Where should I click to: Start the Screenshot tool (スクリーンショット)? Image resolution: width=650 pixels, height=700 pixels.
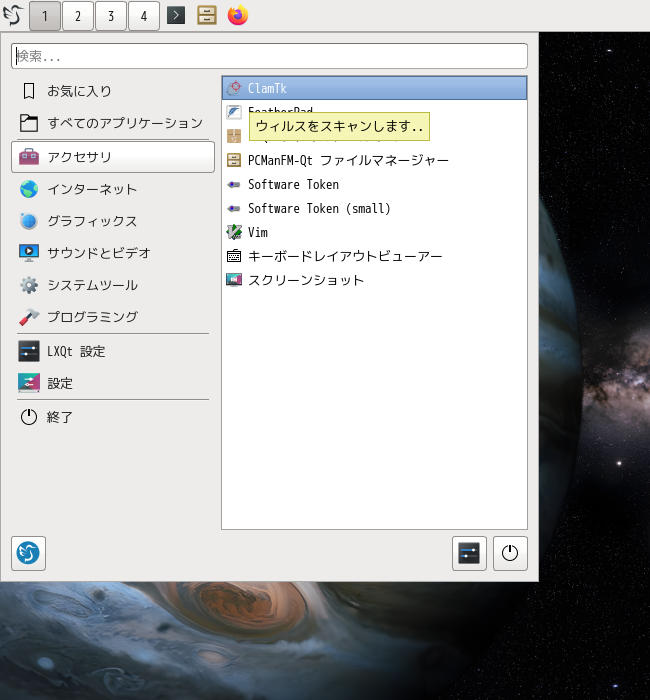305,280
